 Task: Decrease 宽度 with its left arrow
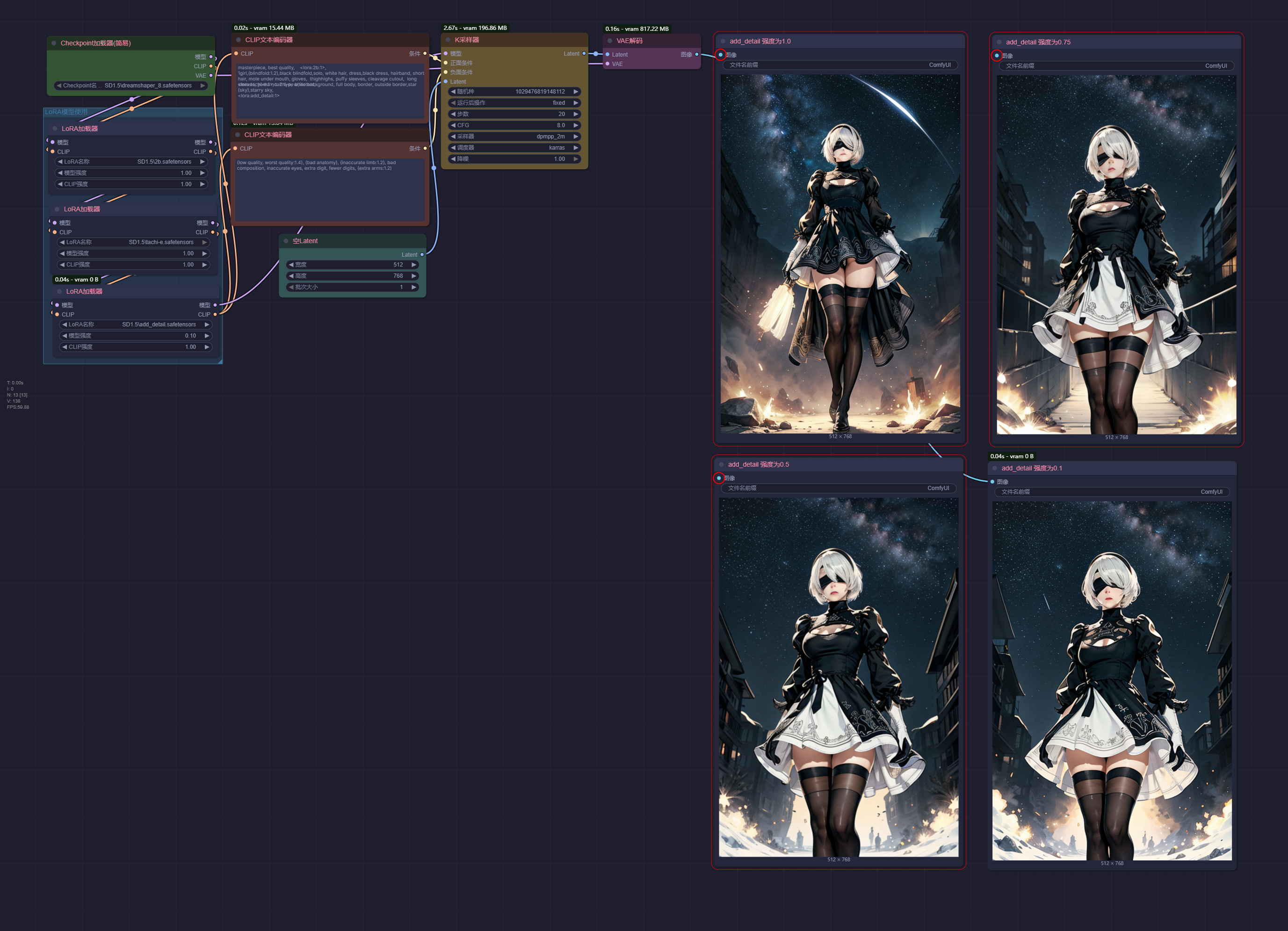(291, 265)
